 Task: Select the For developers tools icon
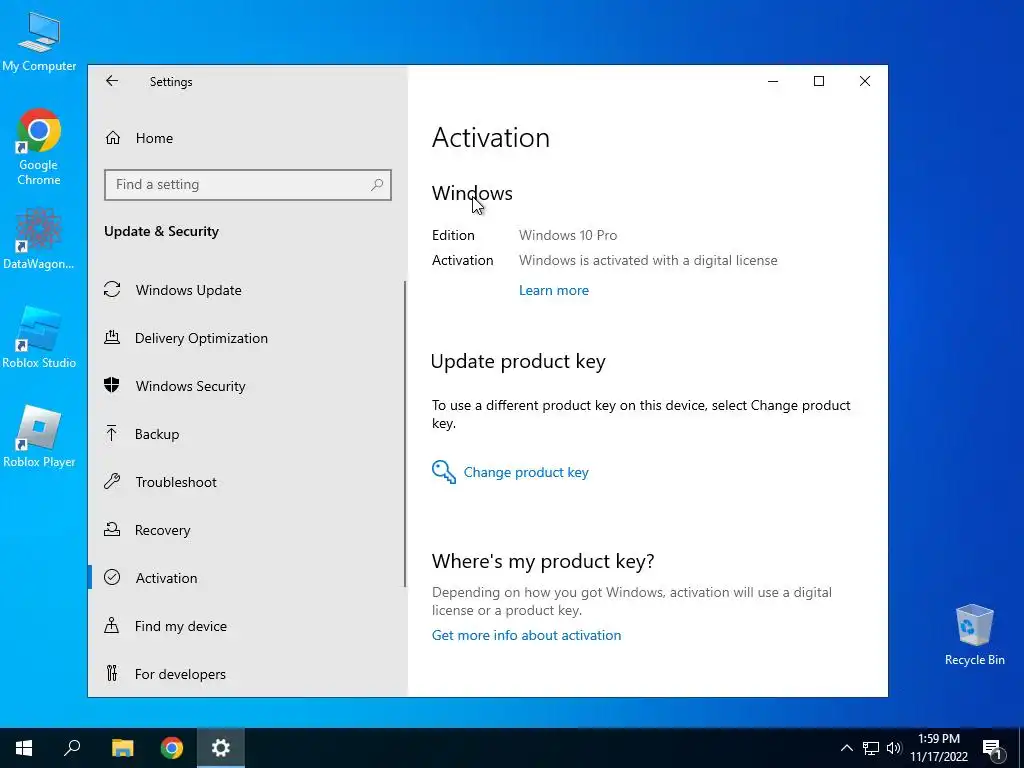tap(112, 673)
